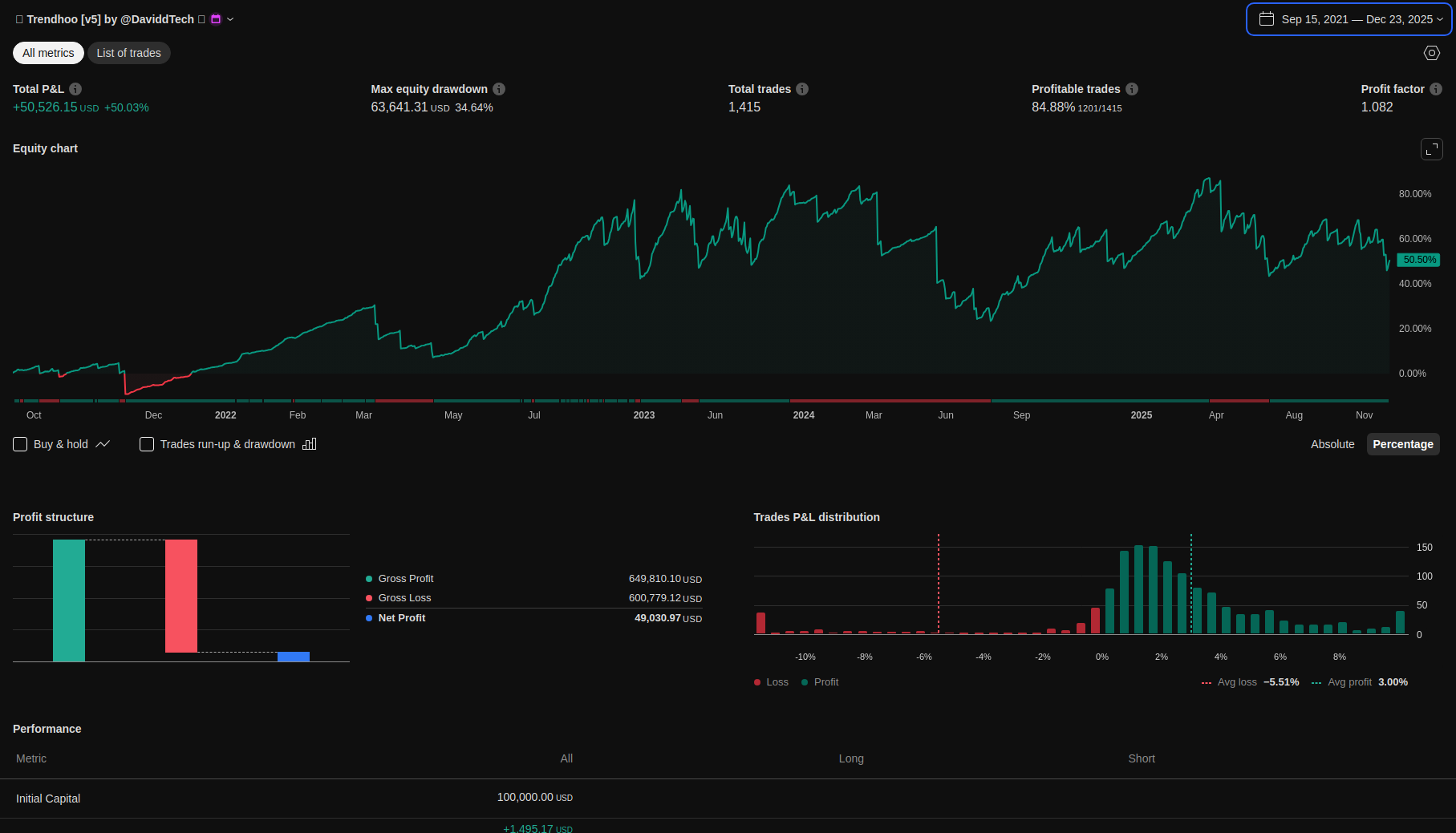Click the Loss legend item in distribution
Image resolution: width=1456 pixels, height=833 pixels.
point(772,682)
